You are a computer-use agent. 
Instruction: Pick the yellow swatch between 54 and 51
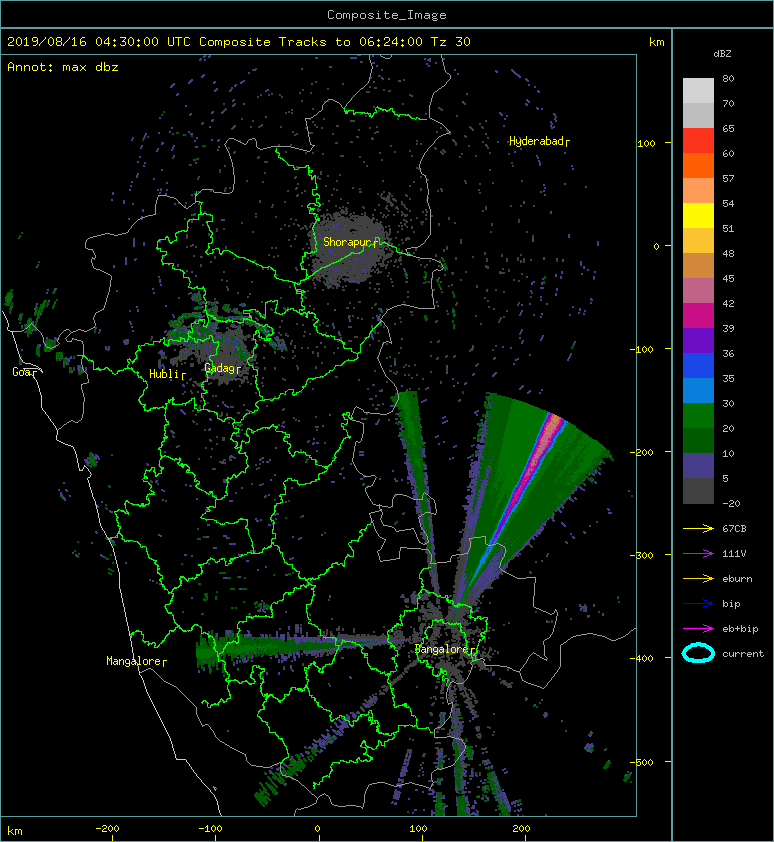(x=698, y=215)
